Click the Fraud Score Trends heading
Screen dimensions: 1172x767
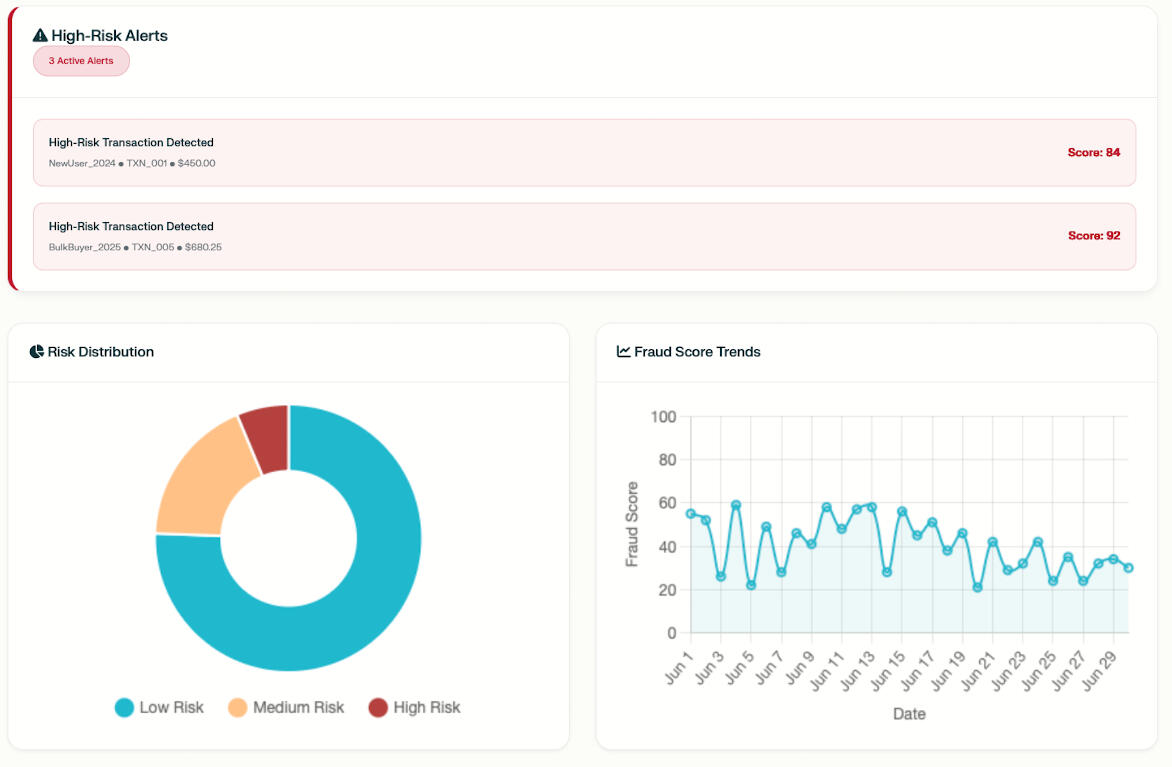click(697, 352)
